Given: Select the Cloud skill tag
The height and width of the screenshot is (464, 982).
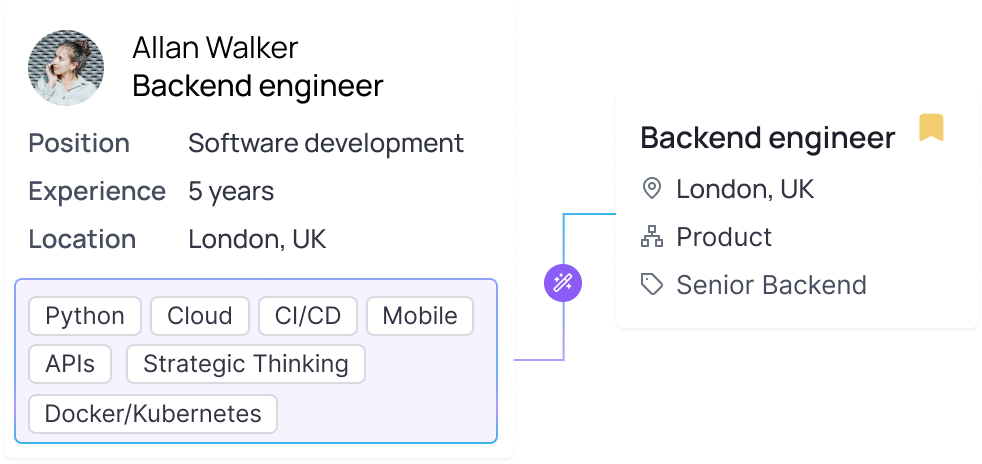Looking at the screenshot, I should [200, 316].
